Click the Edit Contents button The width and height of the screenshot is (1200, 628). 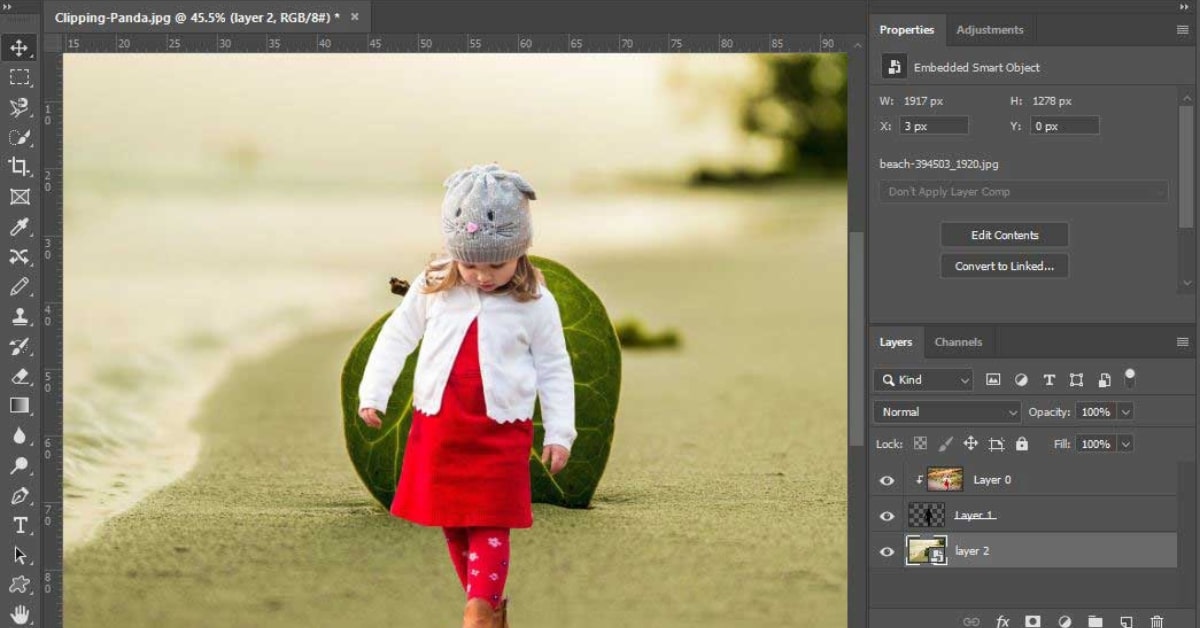1005,235
